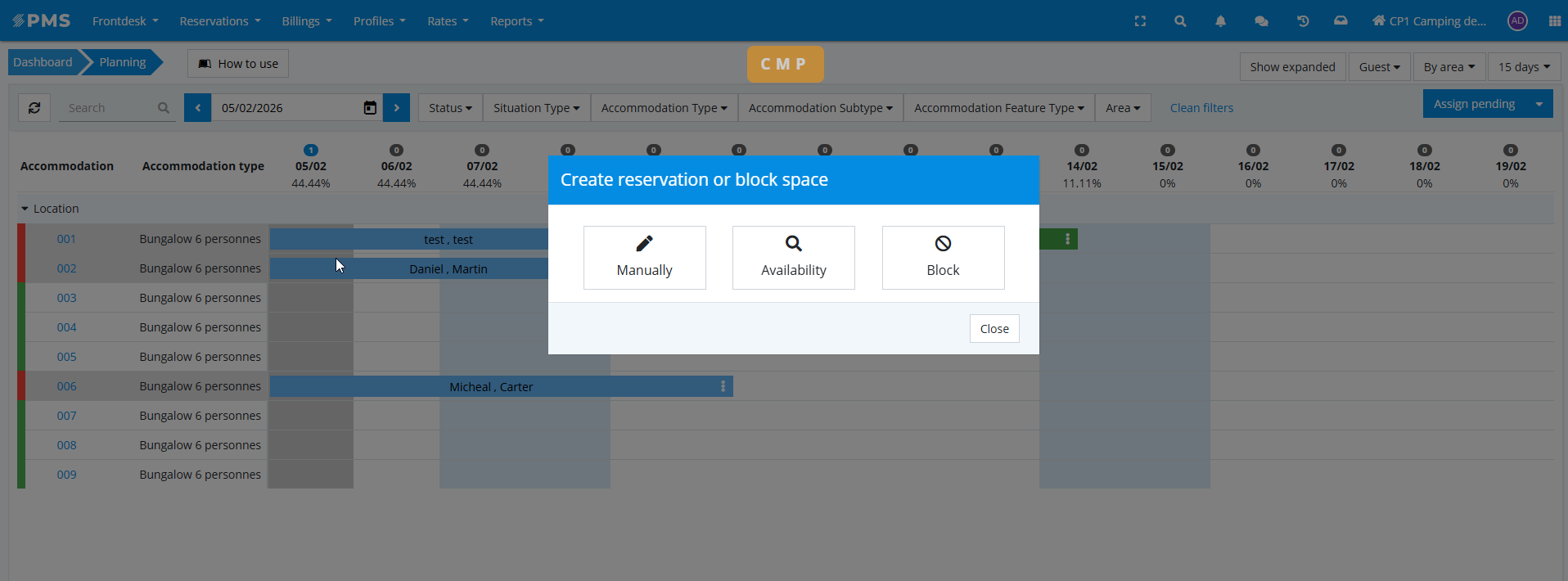Open the calendar date picker icon
1568x581 pixels.
click(370, 108)
